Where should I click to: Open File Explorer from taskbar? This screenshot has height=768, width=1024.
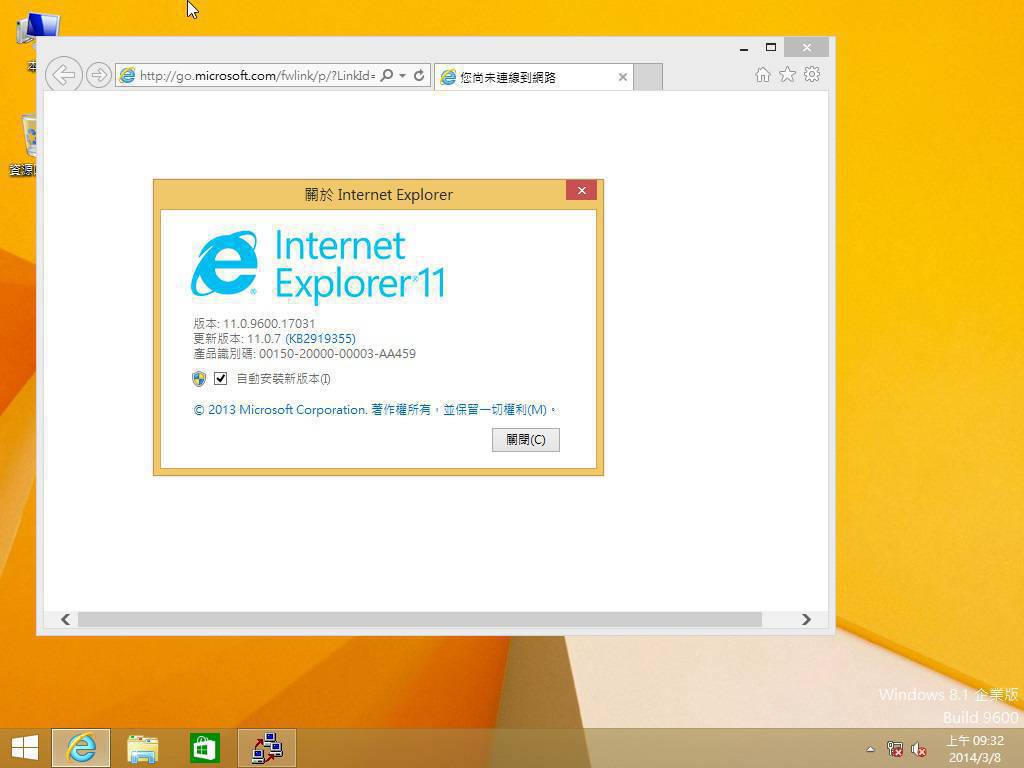pos(142,748)
